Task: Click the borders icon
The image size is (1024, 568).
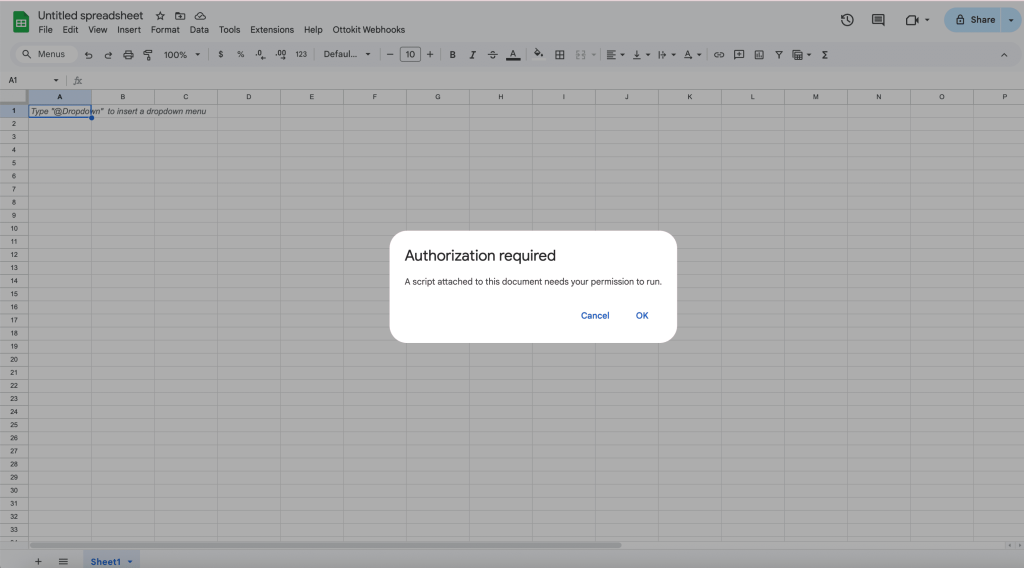Action: click(x=560, y=55)
